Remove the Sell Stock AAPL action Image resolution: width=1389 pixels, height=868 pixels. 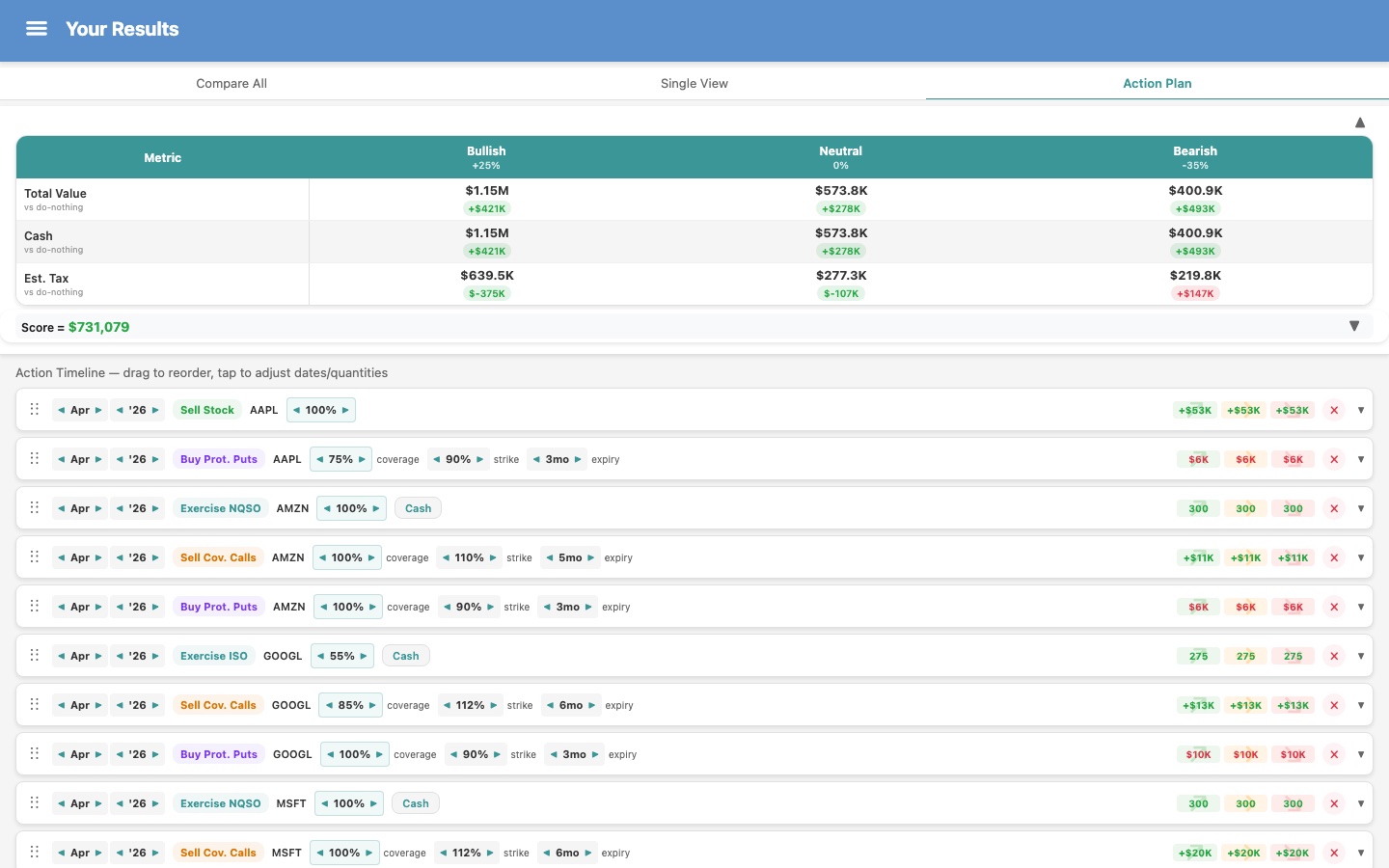click(x=1334, y=410)
